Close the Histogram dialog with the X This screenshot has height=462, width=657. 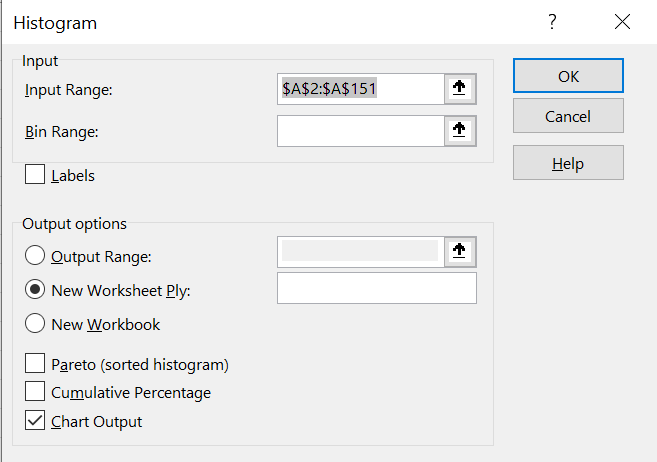(x=623, y=22)
